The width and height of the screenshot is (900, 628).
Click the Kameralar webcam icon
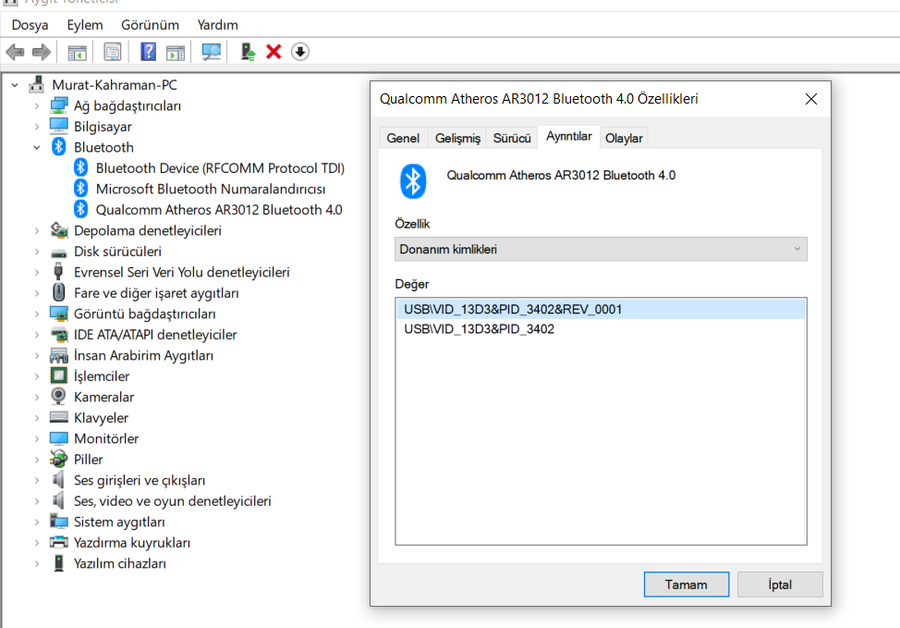(59, 396)
